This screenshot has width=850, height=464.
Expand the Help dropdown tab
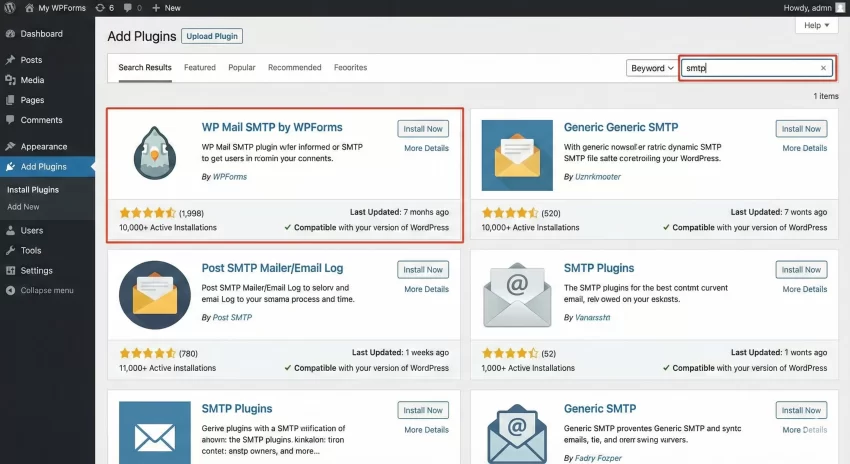click(816, 25)
